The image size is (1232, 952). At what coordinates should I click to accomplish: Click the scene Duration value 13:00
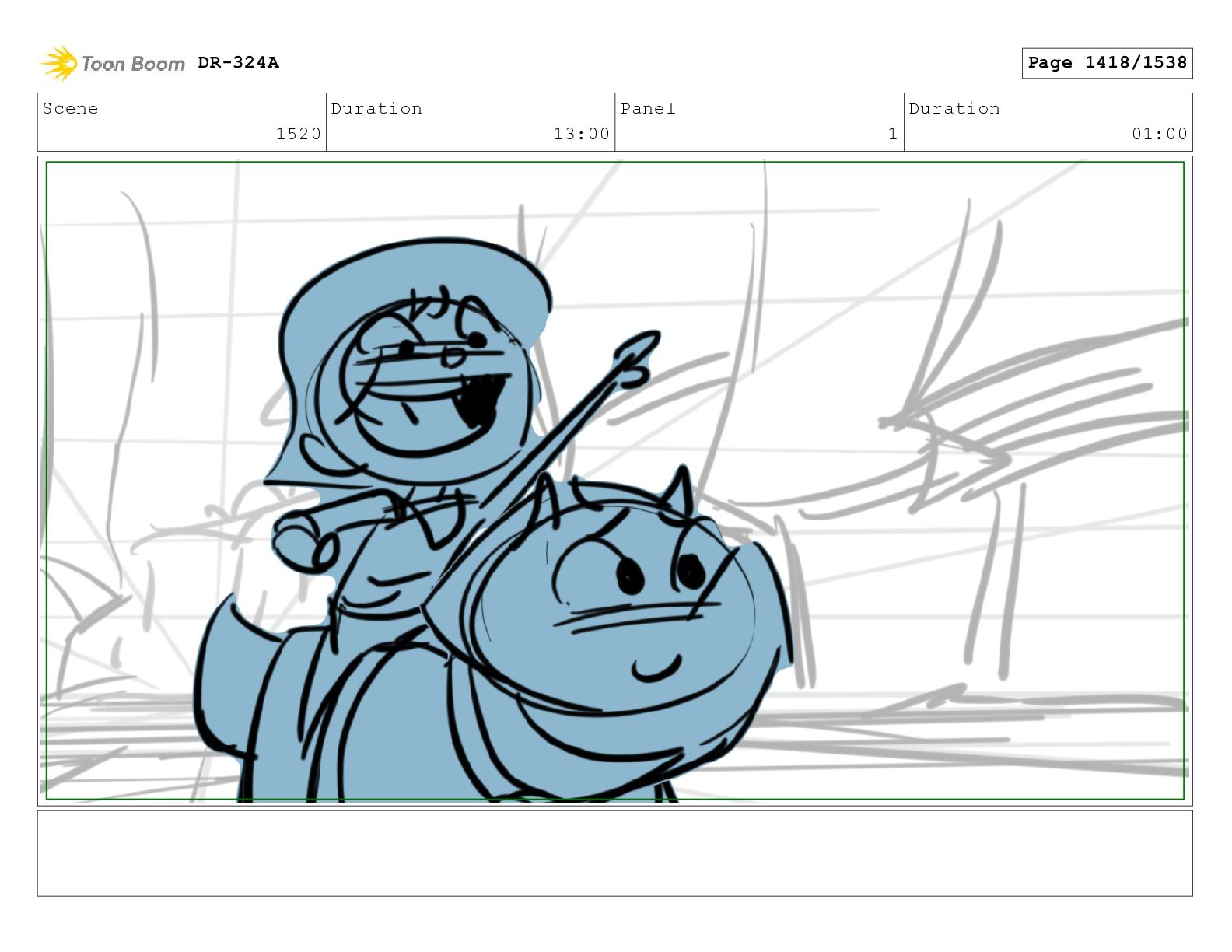[582, 134]
